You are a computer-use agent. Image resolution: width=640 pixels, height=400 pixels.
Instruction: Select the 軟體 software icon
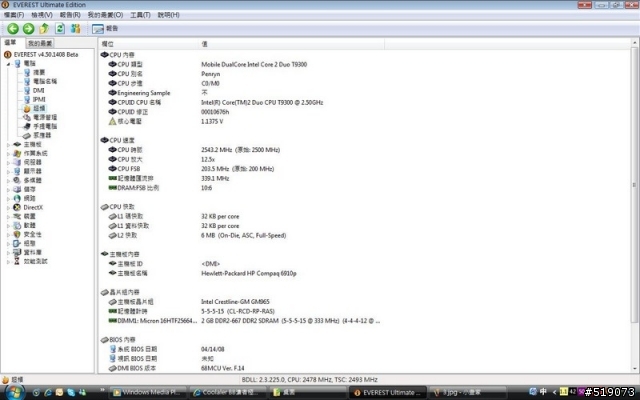17,225
